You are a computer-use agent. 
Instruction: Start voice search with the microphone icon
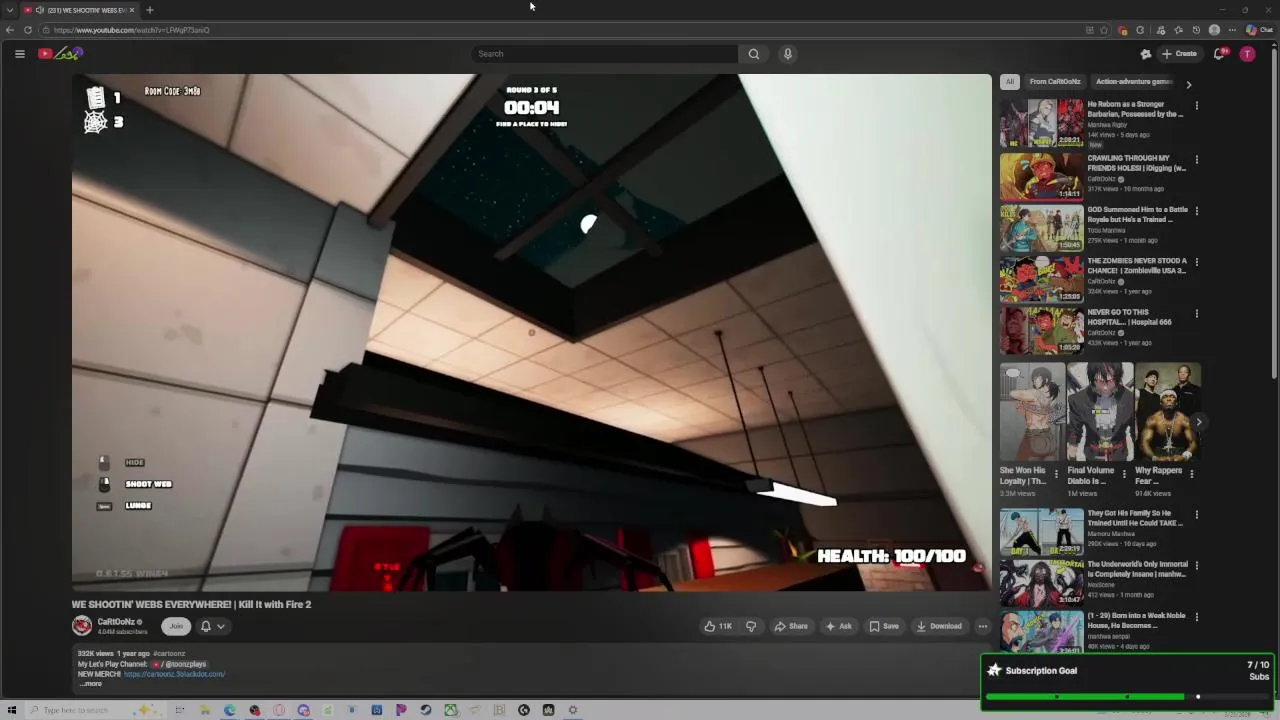[x=788, y=54]
